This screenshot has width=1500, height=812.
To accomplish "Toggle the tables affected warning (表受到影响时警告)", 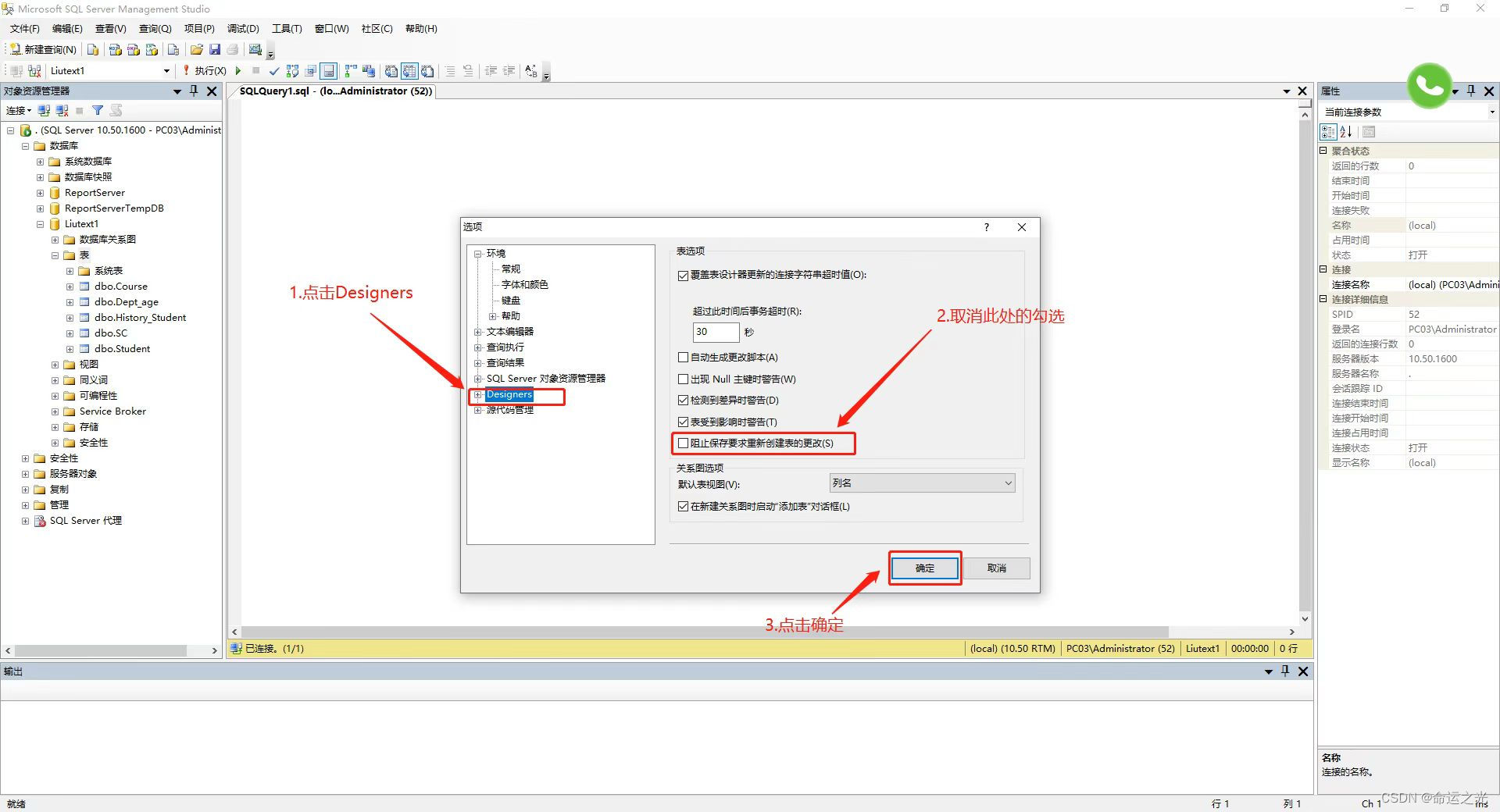I will tap(684, 422).
